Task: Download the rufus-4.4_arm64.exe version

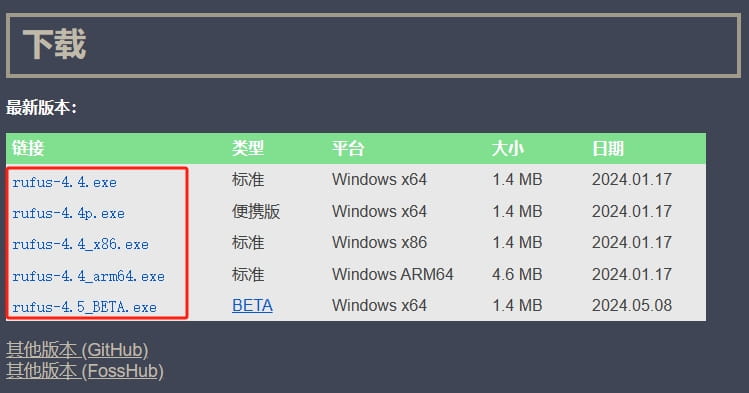Action: pos(88,276)
